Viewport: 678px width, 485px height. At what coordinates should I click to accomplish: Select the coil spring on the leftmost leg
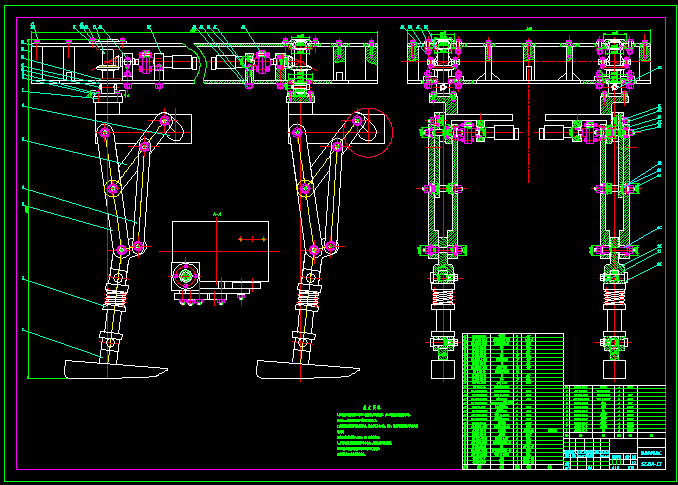click(115, 297)
